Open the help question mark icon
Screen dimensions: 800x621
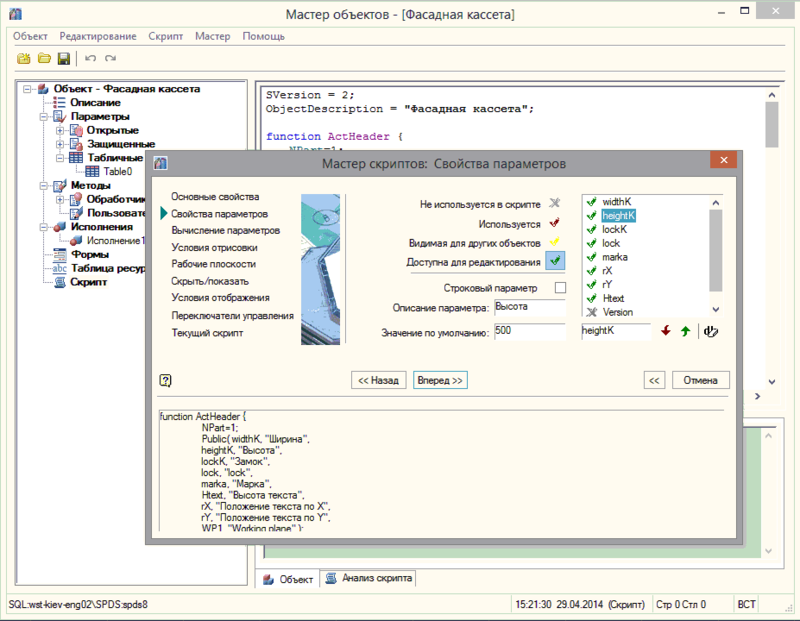(166, 380)
